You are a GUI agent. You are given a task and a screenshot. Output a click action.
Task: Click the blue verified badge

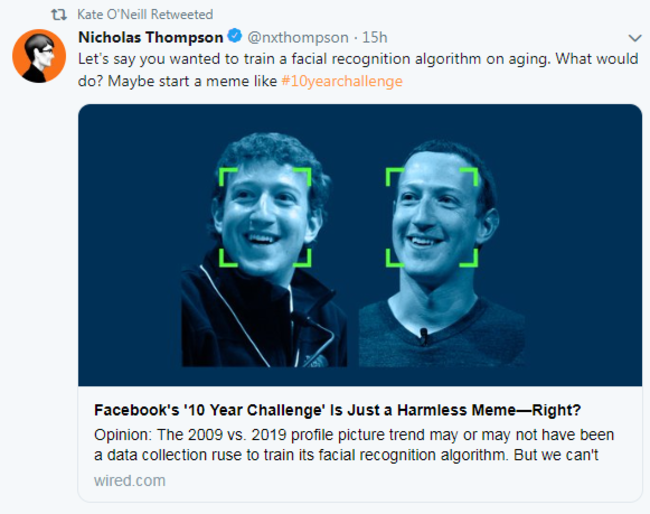point(235,37)
